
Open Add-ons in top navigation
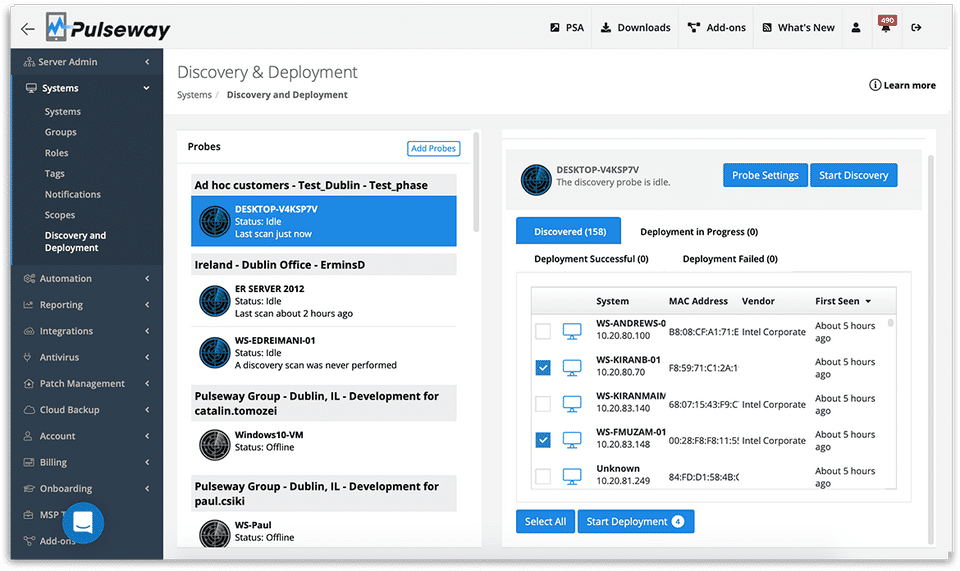coord(717,28)
